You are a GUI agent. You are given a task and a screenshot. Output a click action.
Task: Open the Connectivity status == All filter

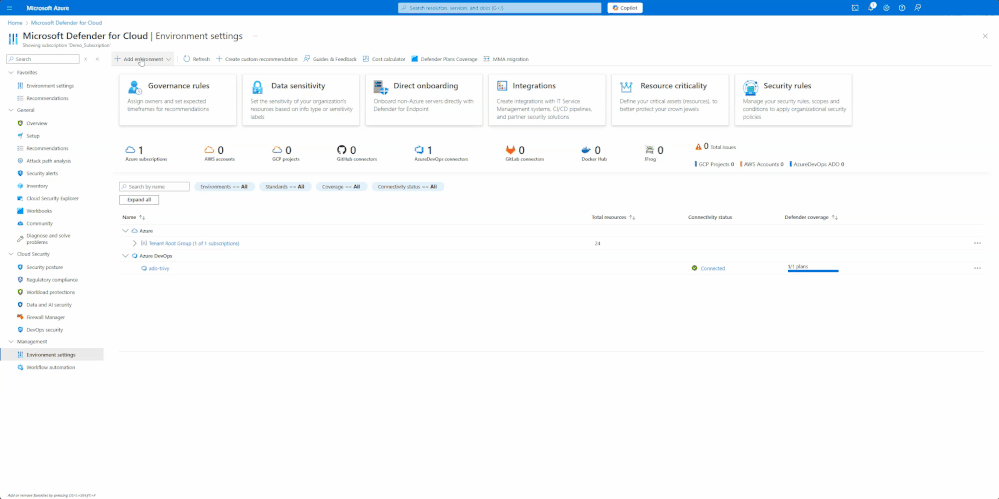point(408,187)
